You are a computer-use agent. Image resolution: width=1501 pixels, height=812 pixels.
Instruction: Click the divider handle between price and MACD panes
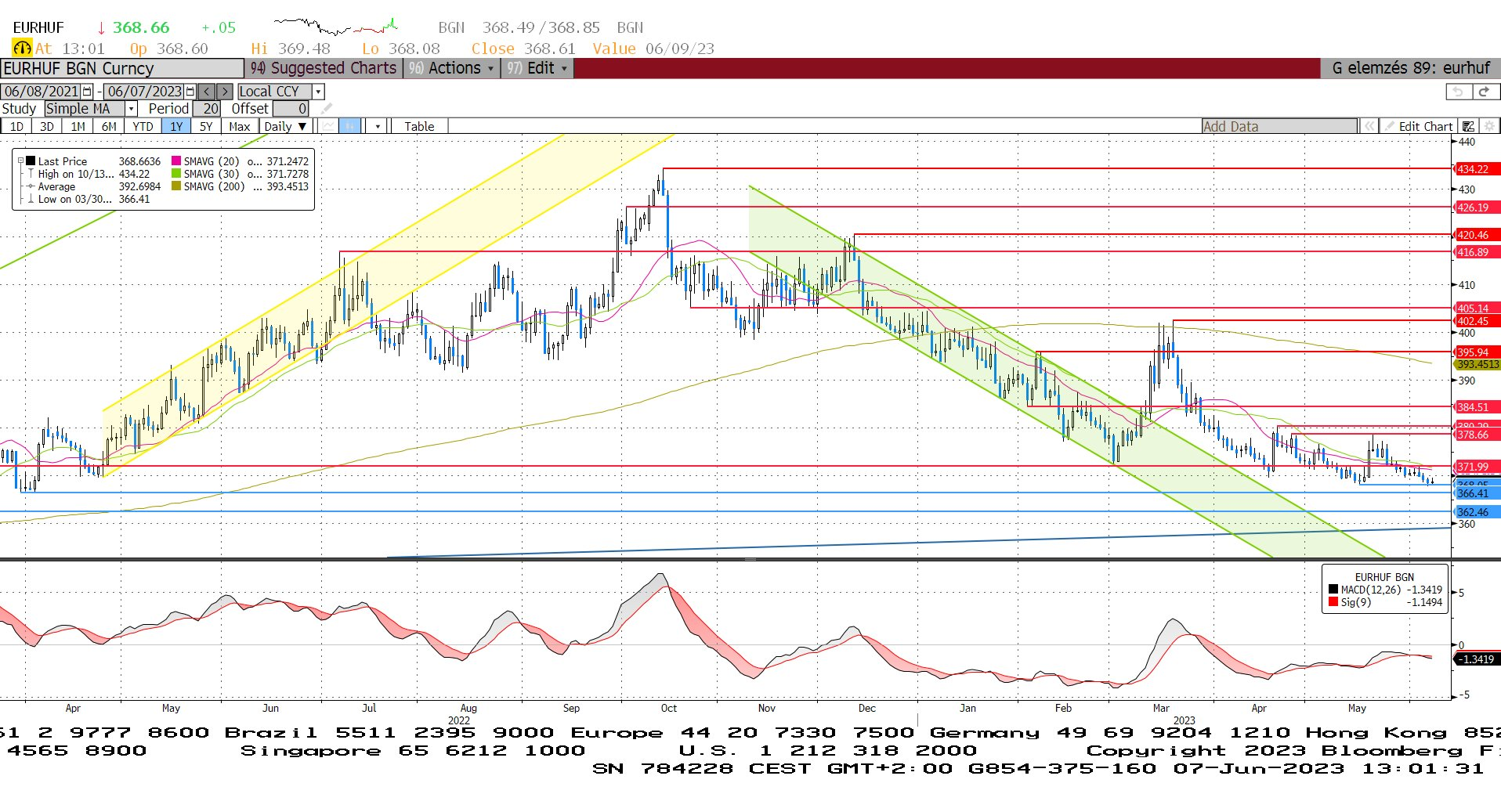click(x=750, y=559)
